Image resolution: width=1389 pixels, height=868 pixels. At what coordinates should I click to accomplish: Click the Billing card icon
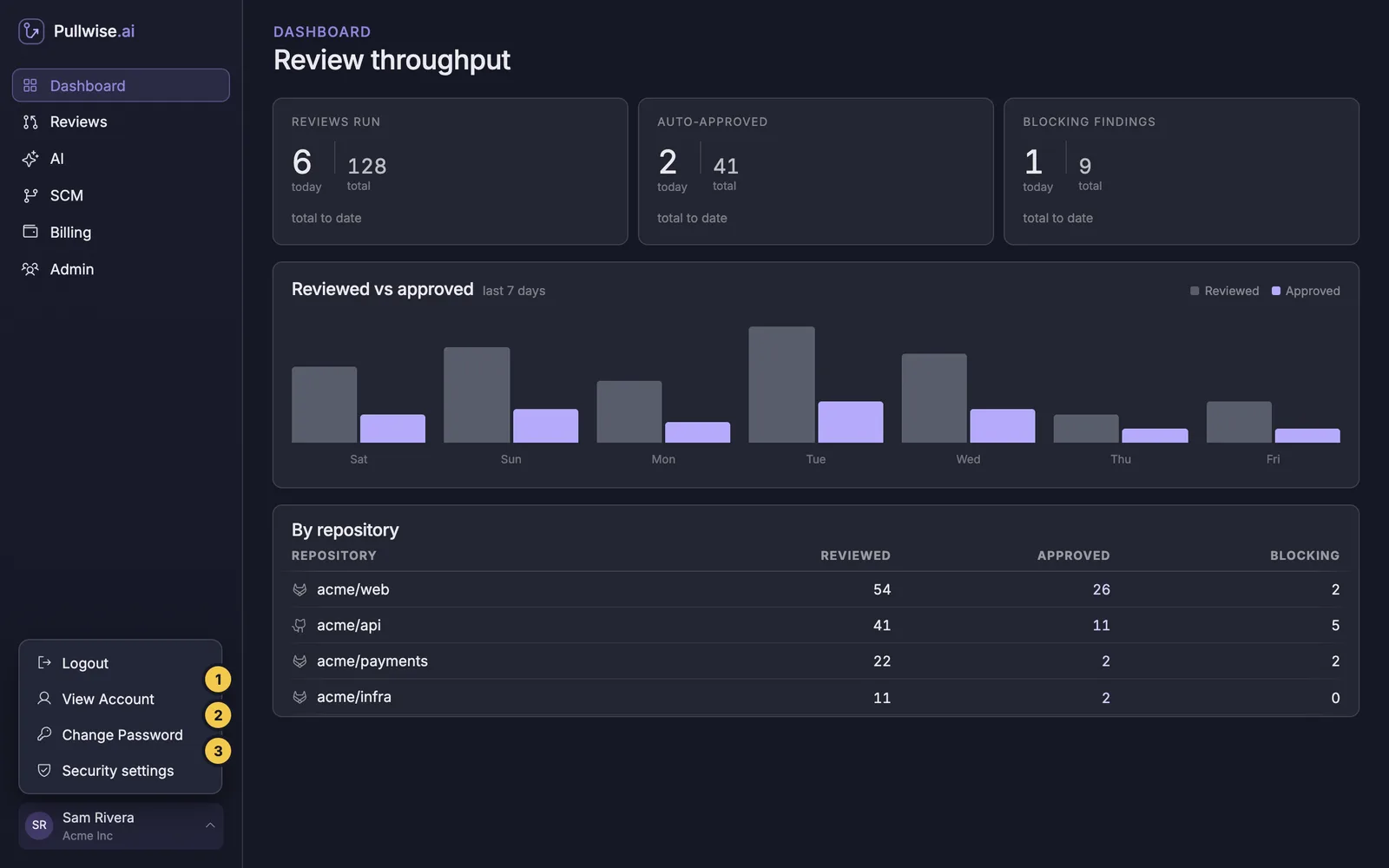click(30, 232)
